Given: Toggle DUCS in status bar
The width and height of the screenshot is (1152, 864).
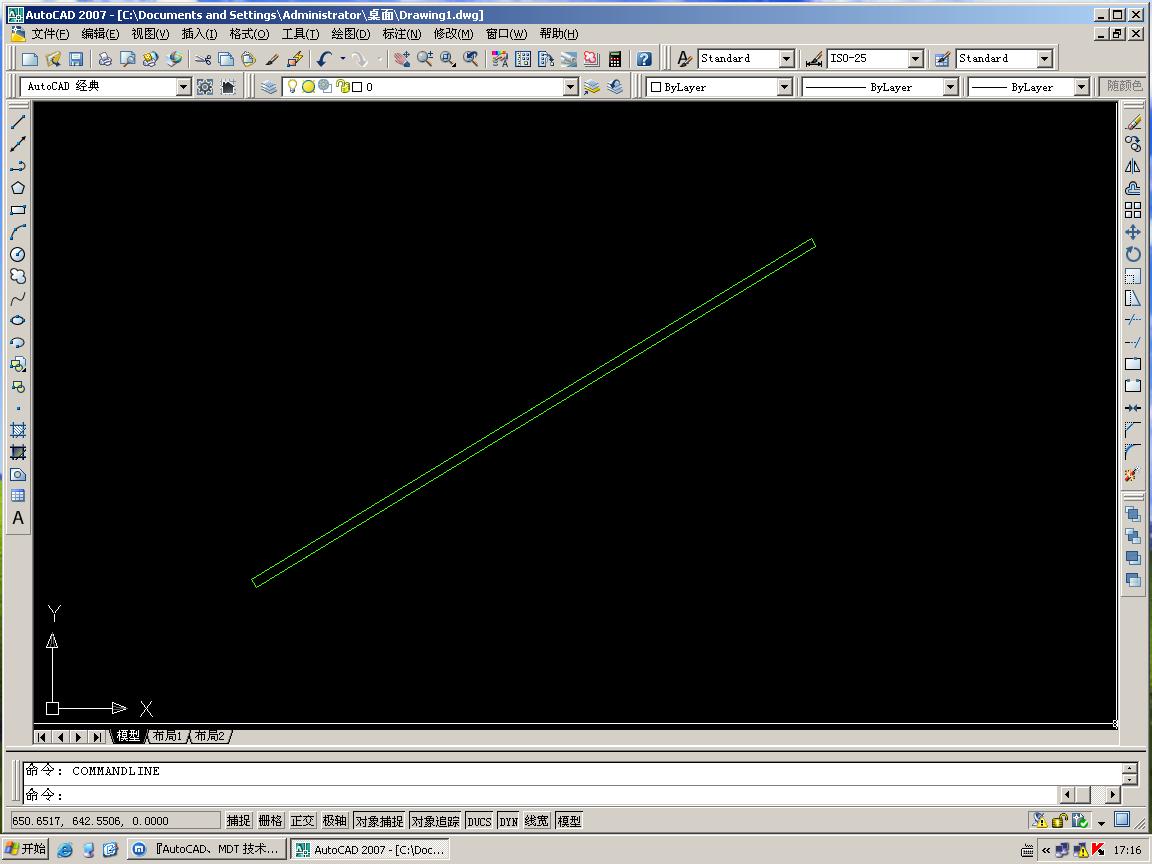Looking at the screenshot, I should click(479, 821).
